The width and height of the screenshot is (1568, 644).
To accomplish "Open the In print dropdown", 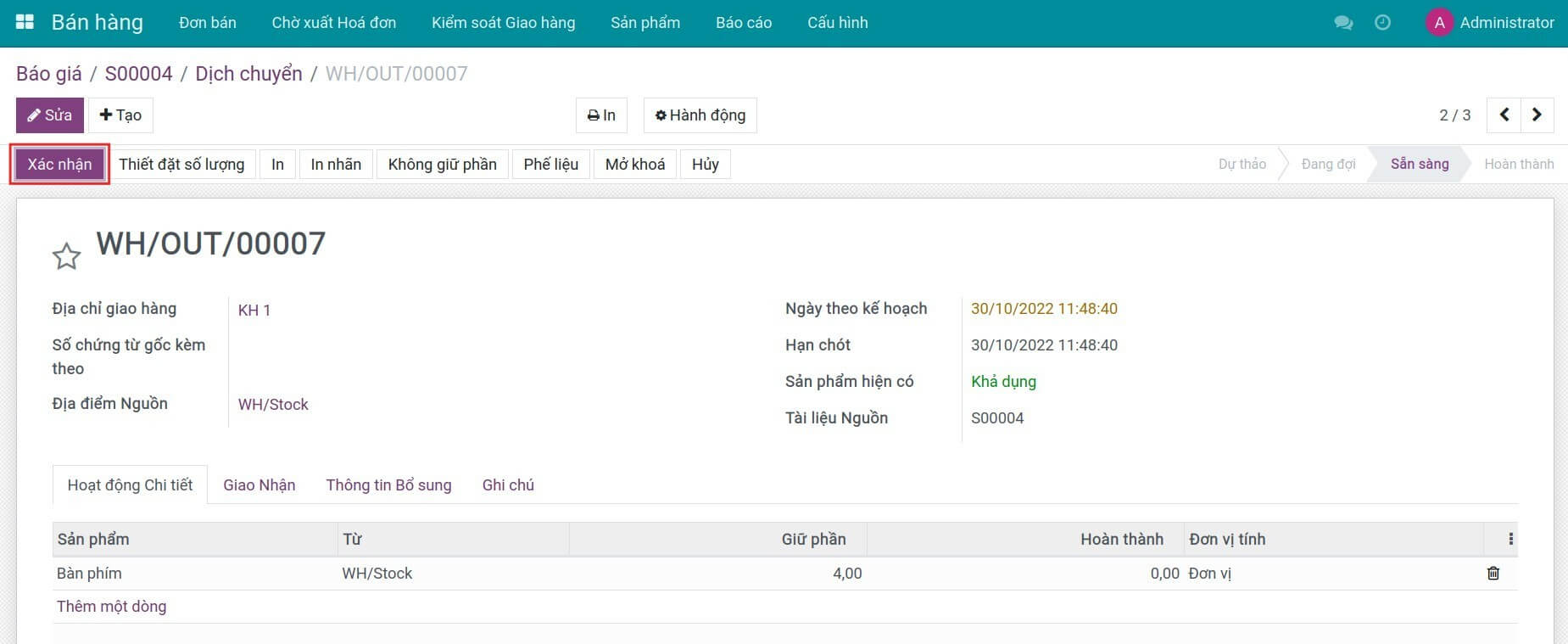I will (x=601, y=115).
